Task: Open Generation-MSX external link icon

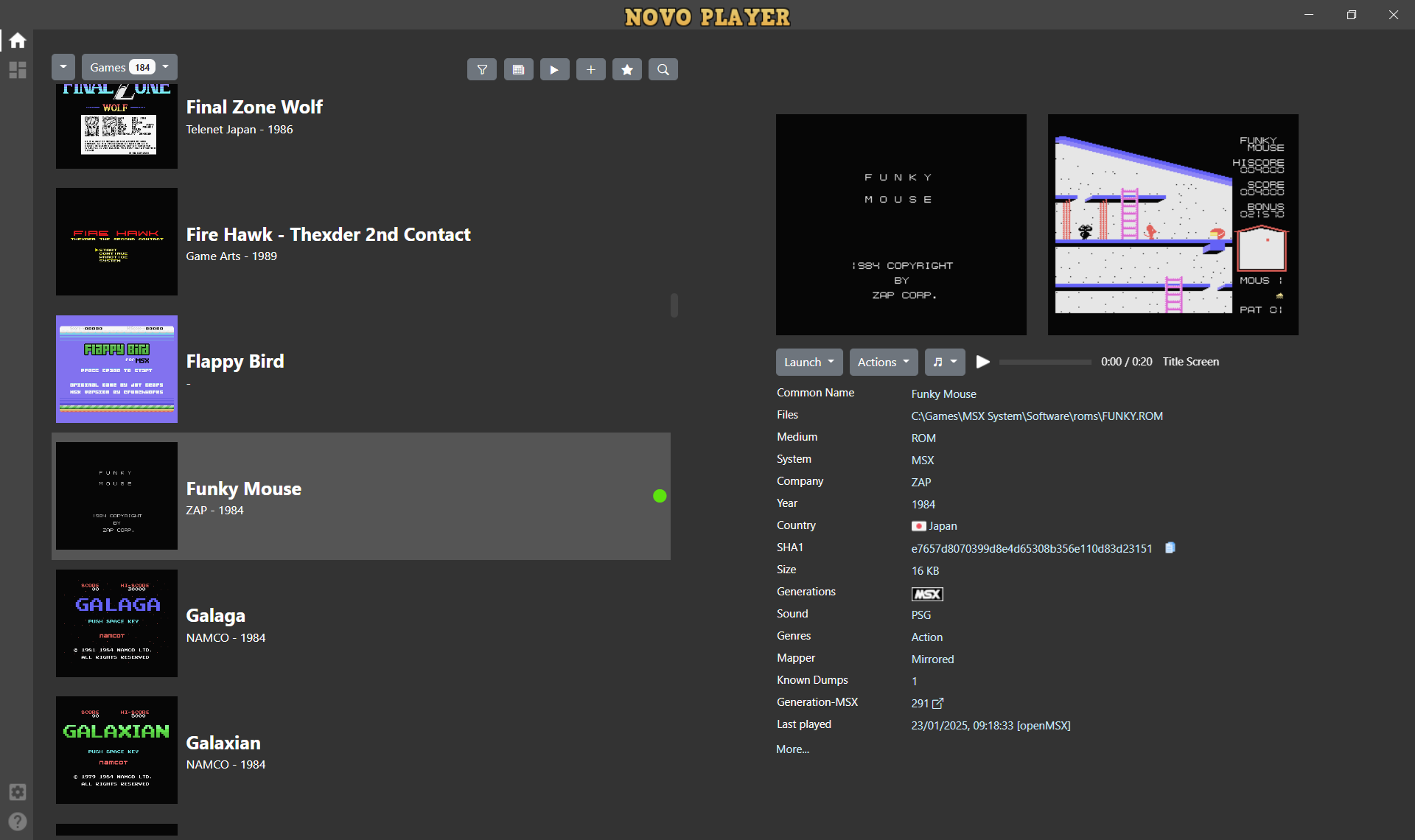Action: (937, 703)
